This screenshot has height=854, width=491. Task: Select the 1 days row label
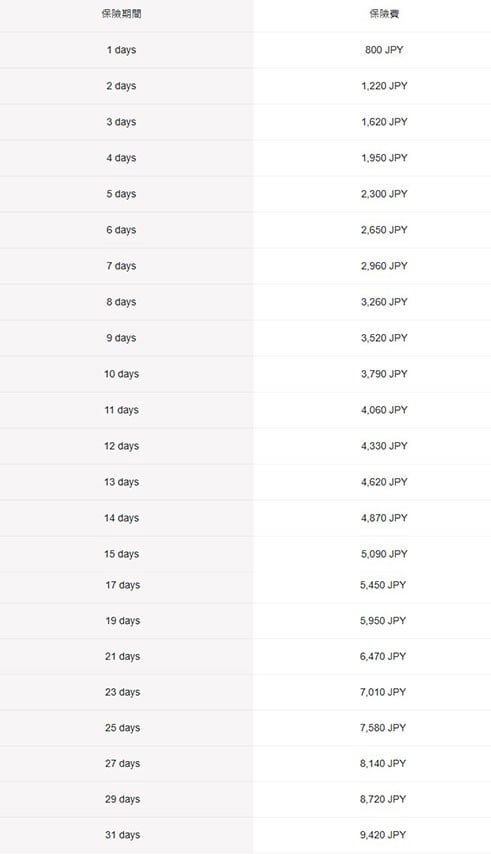[x=121, y=50]
